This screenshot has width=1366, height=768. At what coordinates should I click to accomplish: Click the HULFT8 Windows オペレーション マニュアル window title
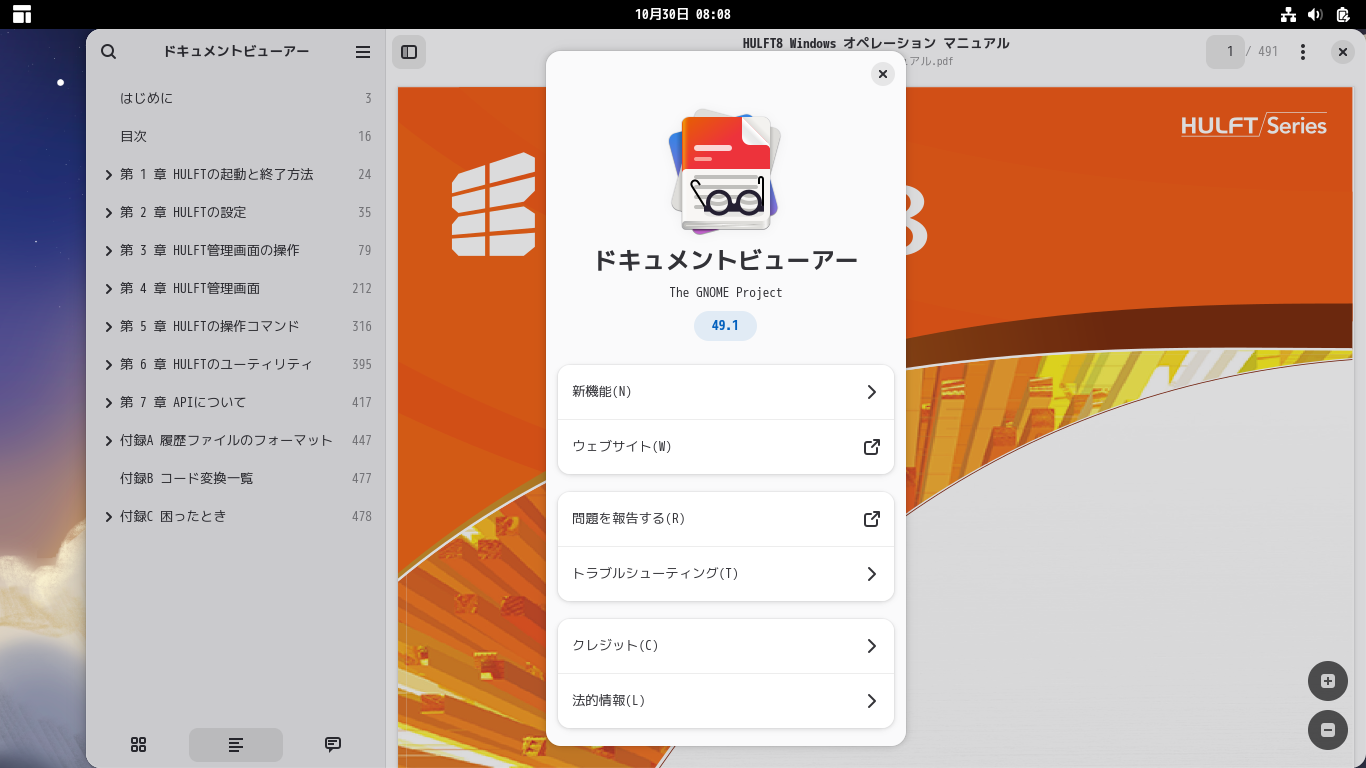[x=876, y=44]
